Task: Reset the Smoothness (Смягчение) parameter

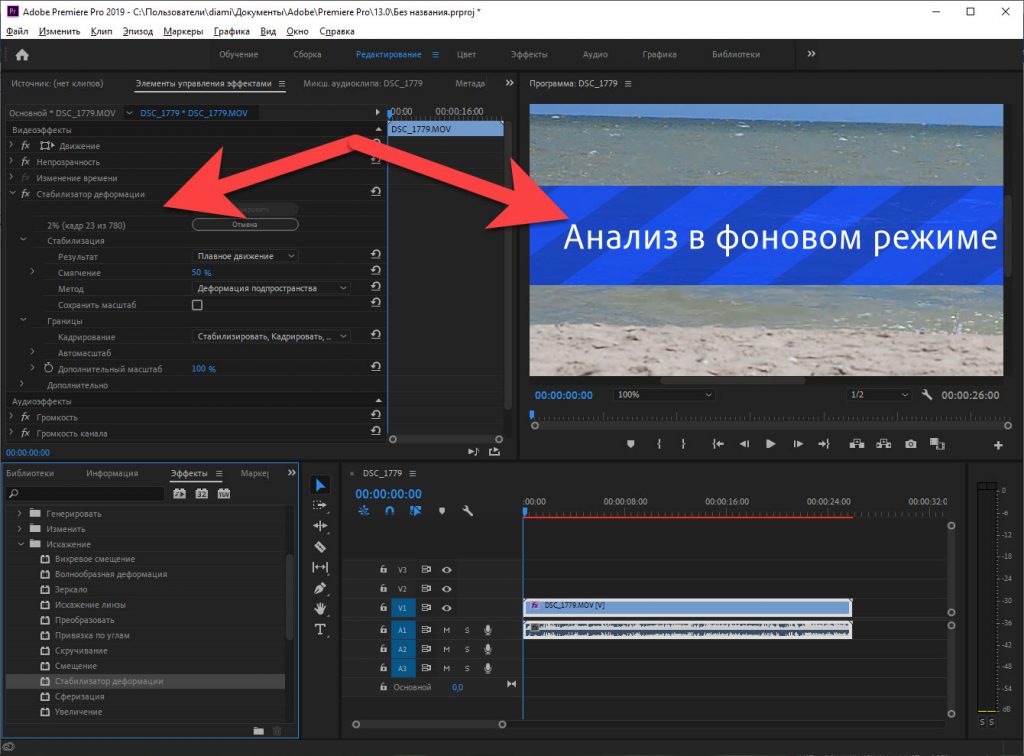Action: coord(375,272)
